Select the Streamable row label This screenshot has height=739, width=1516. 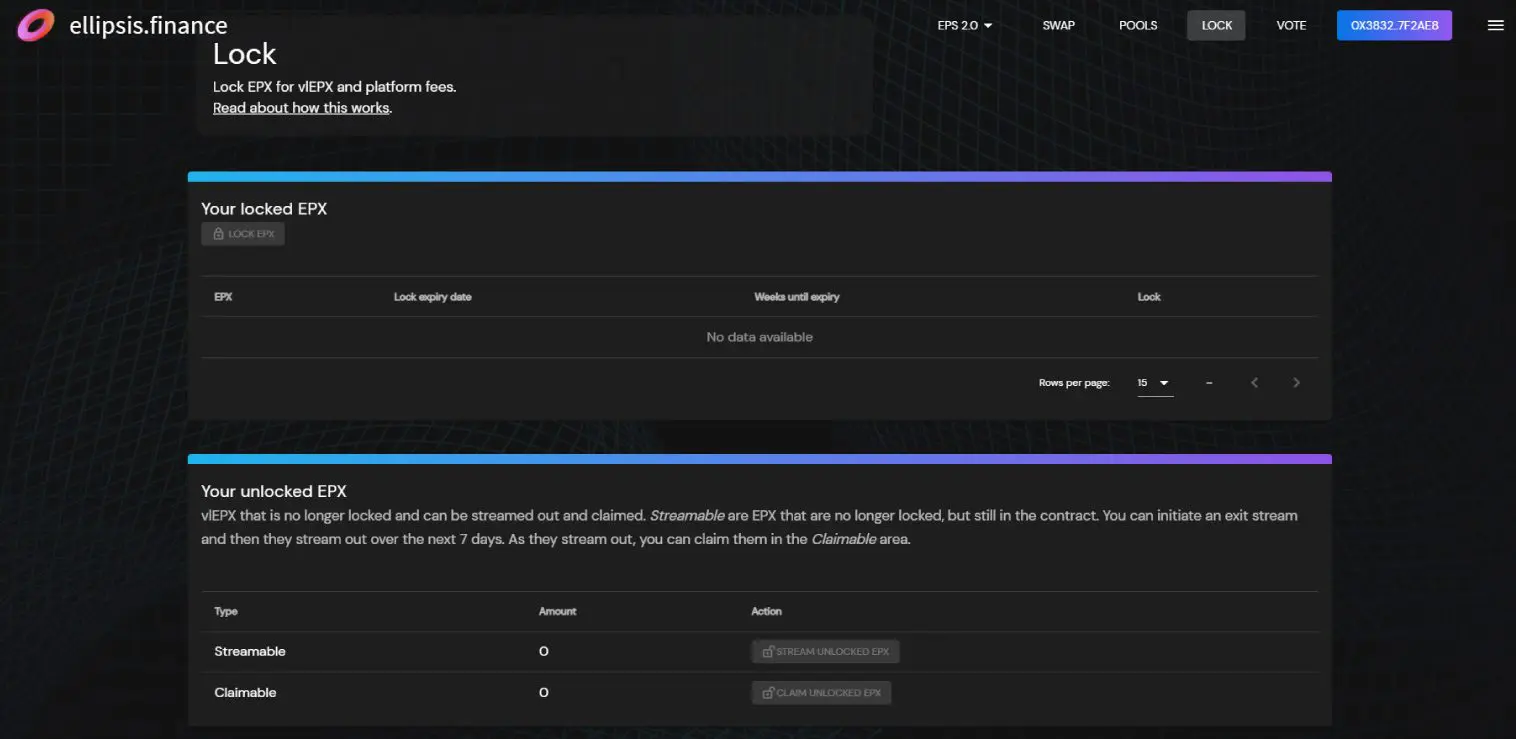tap(250, 652)
